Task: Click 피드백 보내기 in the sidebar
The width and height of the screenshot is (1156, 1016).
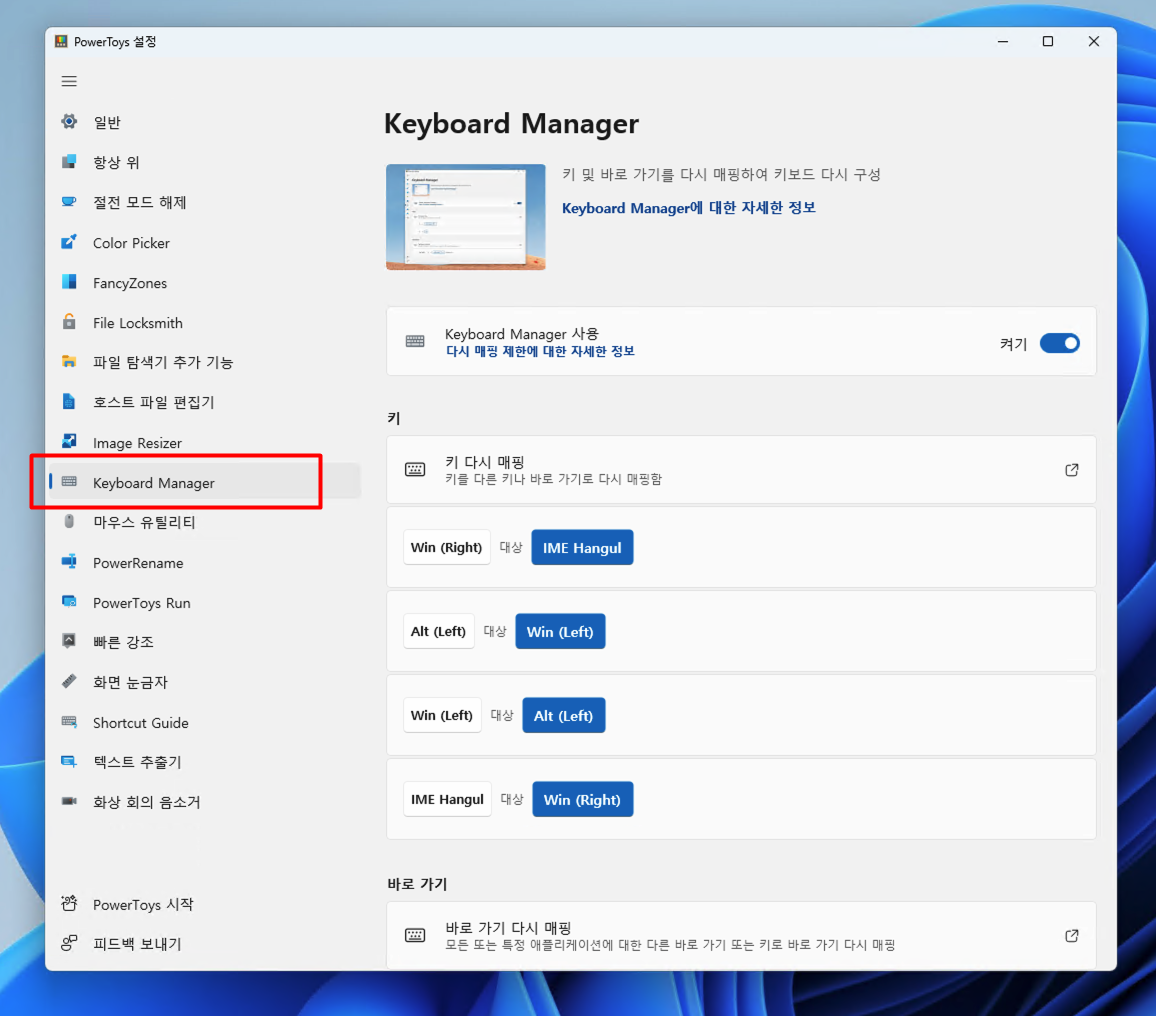Action: pos(203,944)
